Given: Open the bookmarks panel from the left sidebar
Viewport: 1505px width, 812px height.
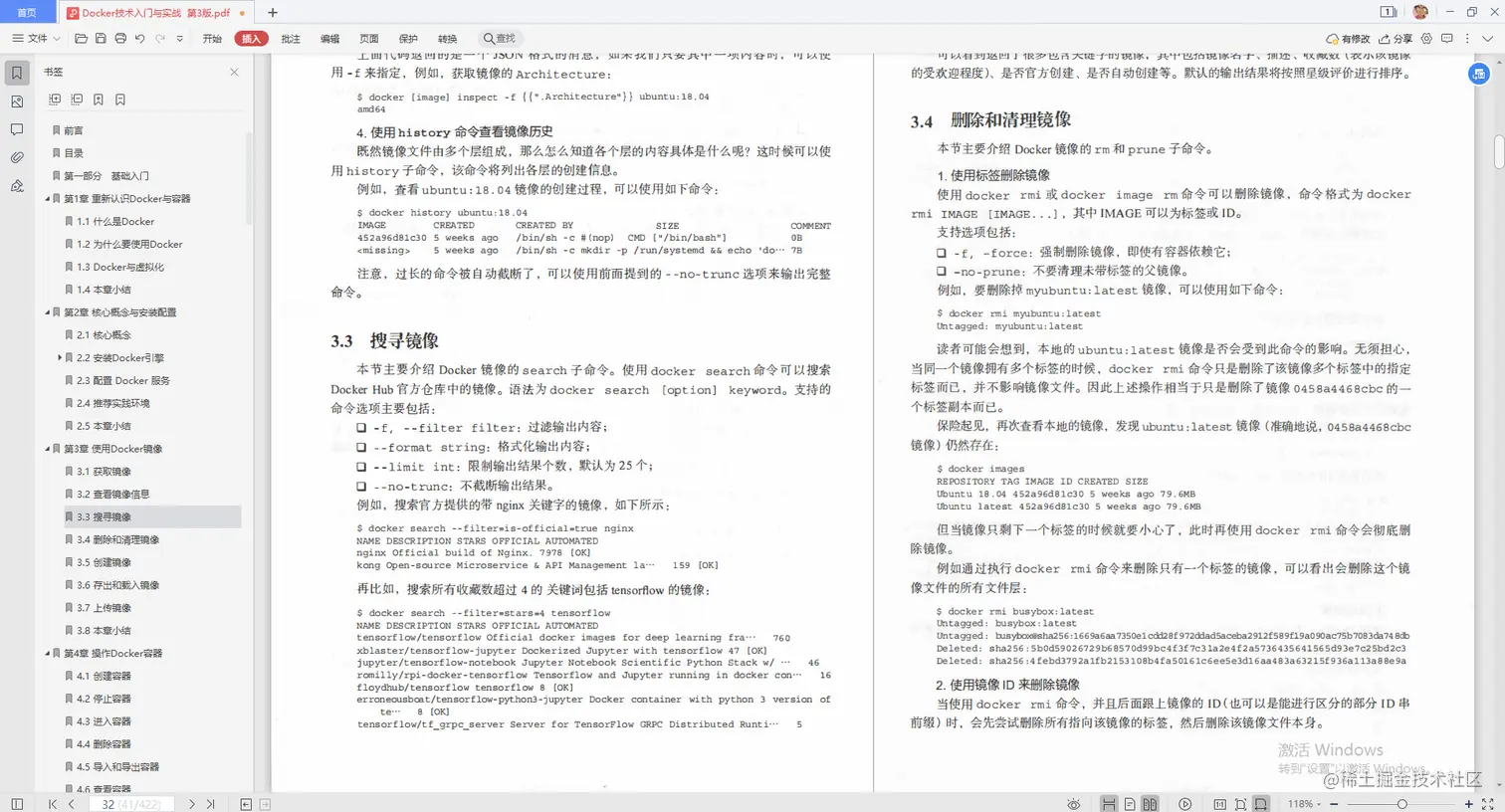Looking at the screenshot, I should (x=15, y=72).
